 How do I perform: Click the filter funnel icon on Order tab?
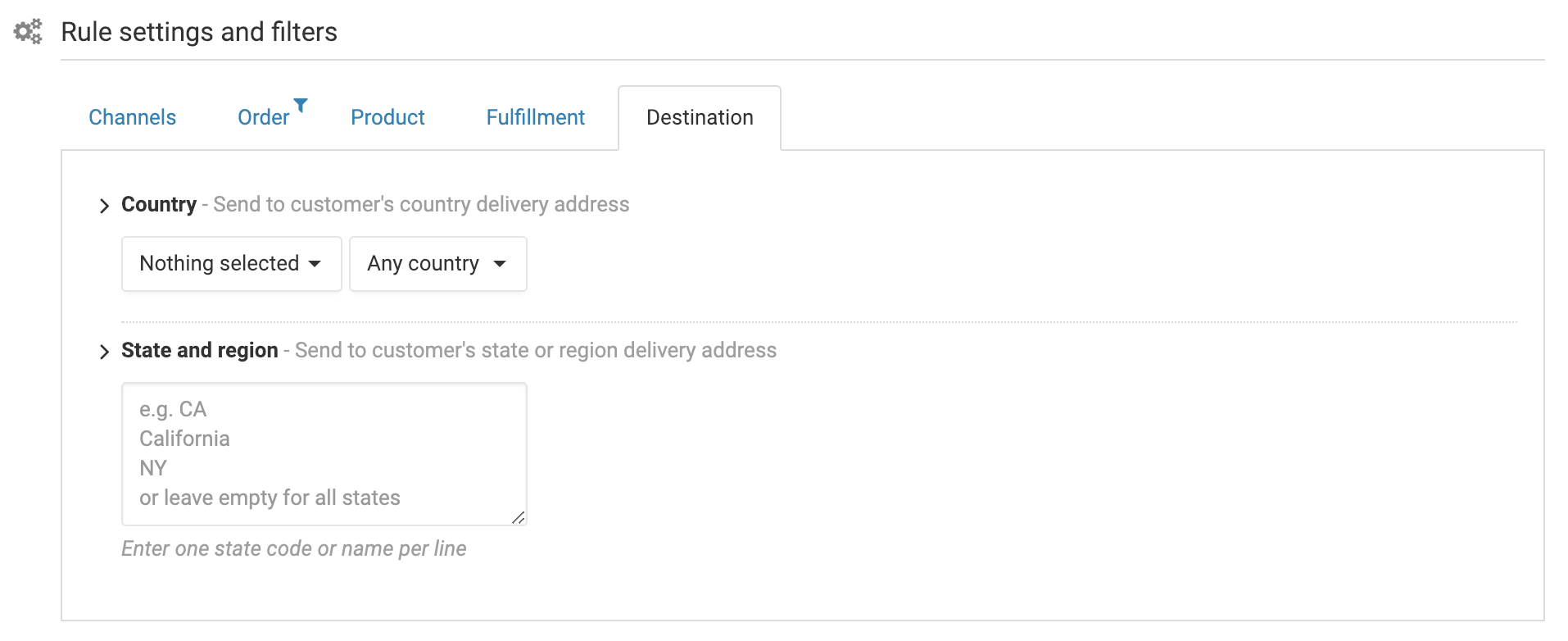tap(301, 105)
